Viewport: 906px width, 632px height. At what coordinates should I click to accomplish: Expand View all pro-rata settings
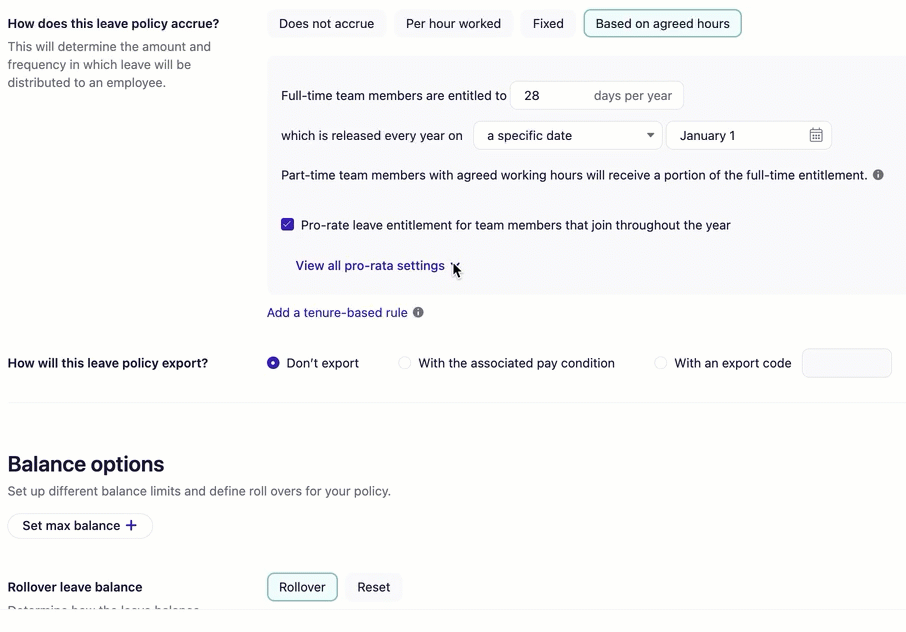[370, 266]
